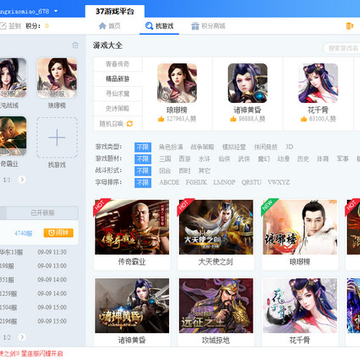Filter letters by ABCDE
Image resolution: width=360 pixels, height=360 pixels.
[169, 183]
